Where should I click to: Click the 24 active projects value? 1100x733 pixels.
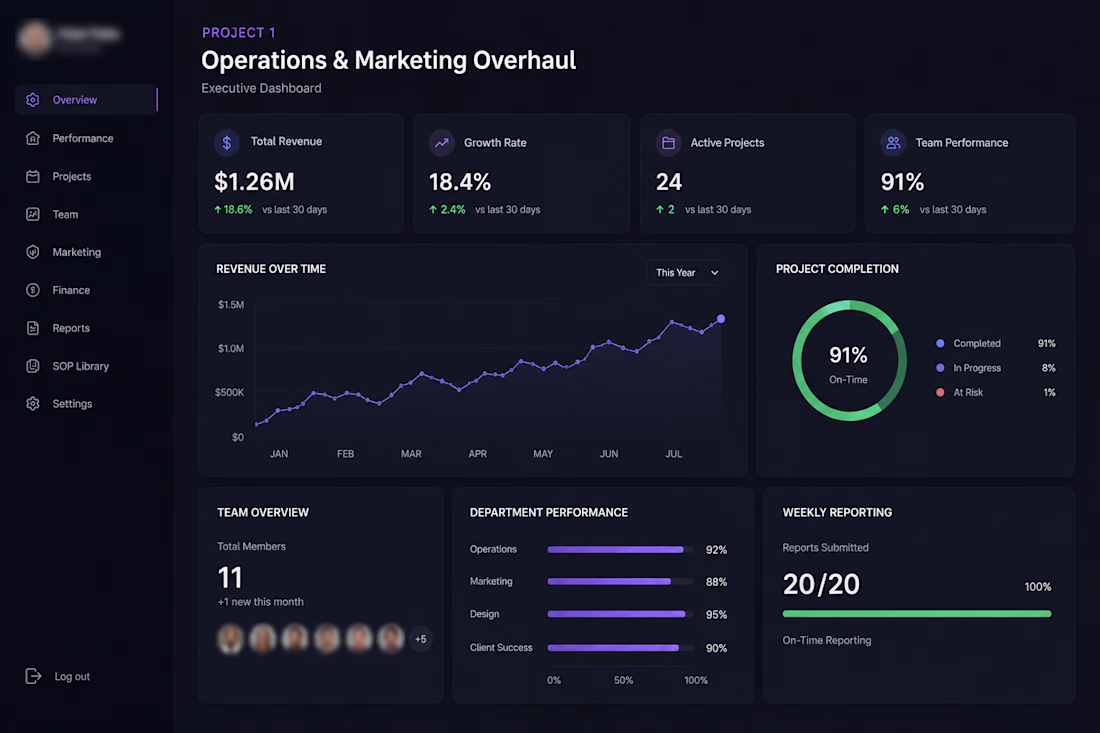[x=669, y=182]
